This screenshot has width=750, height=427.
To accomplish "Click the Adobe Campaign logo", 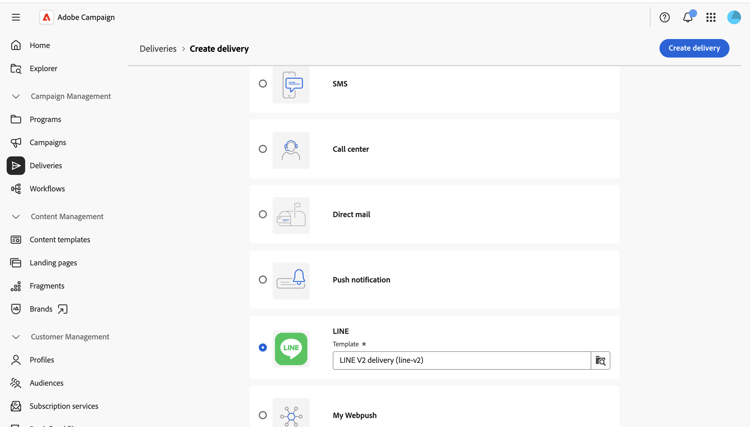I will click(x=46, y=17).
